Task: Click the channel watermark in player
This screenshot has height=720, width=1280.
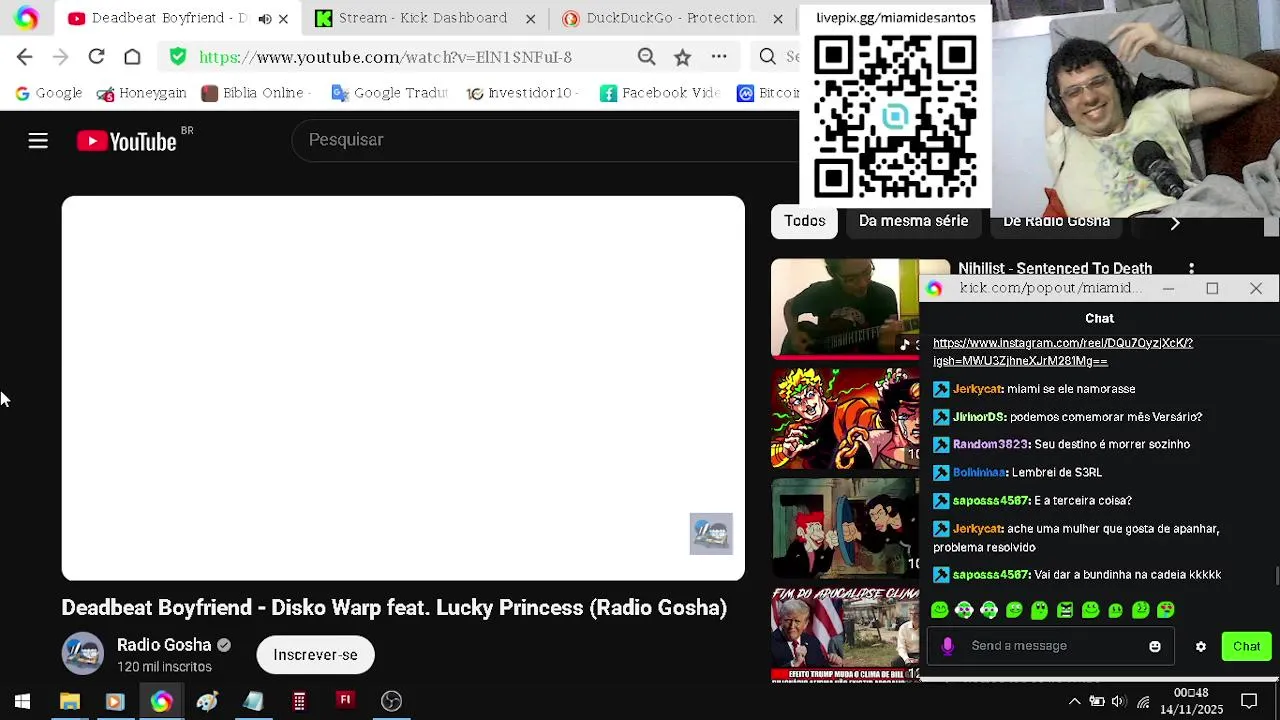Action: point(711,534)
